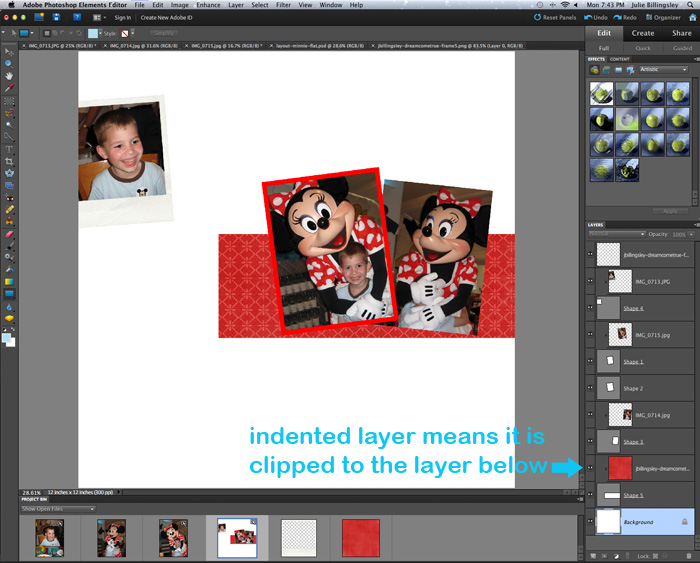
Task: Select the Horizontal Type tool
Action: [9, 150]
